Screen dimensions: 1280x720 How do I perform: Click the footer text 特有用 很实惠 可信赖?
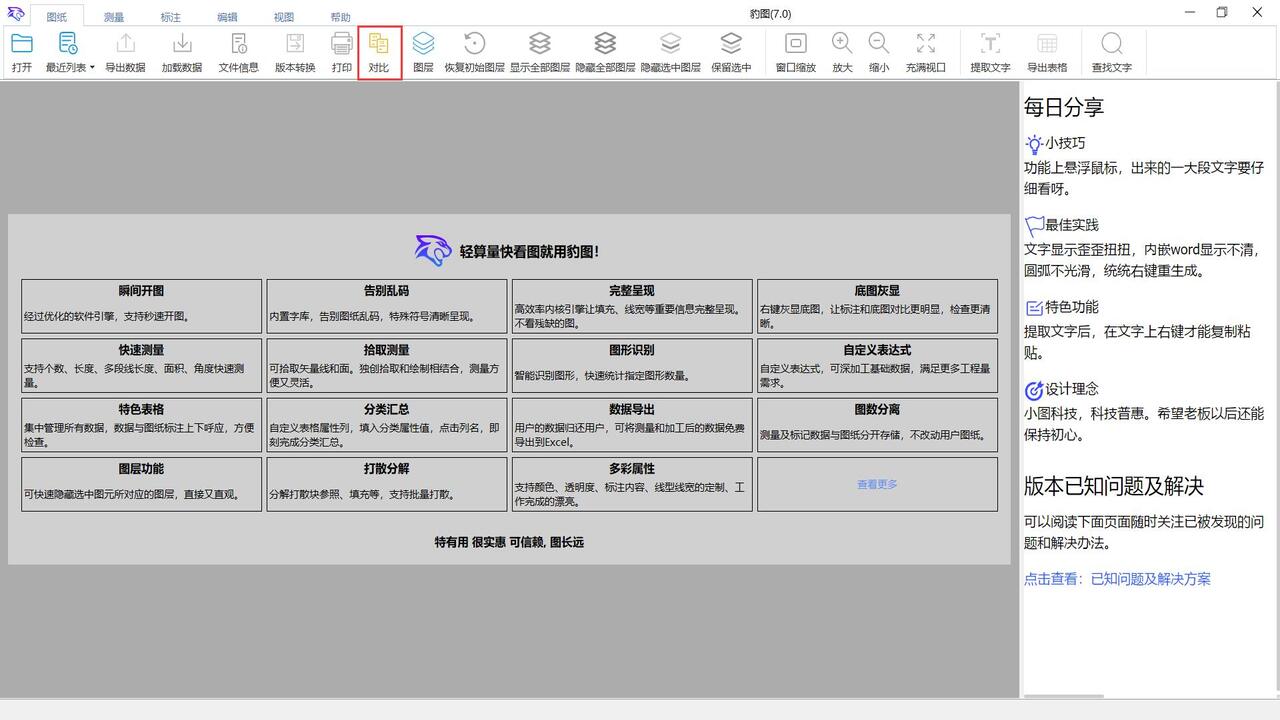coord(490,542)
